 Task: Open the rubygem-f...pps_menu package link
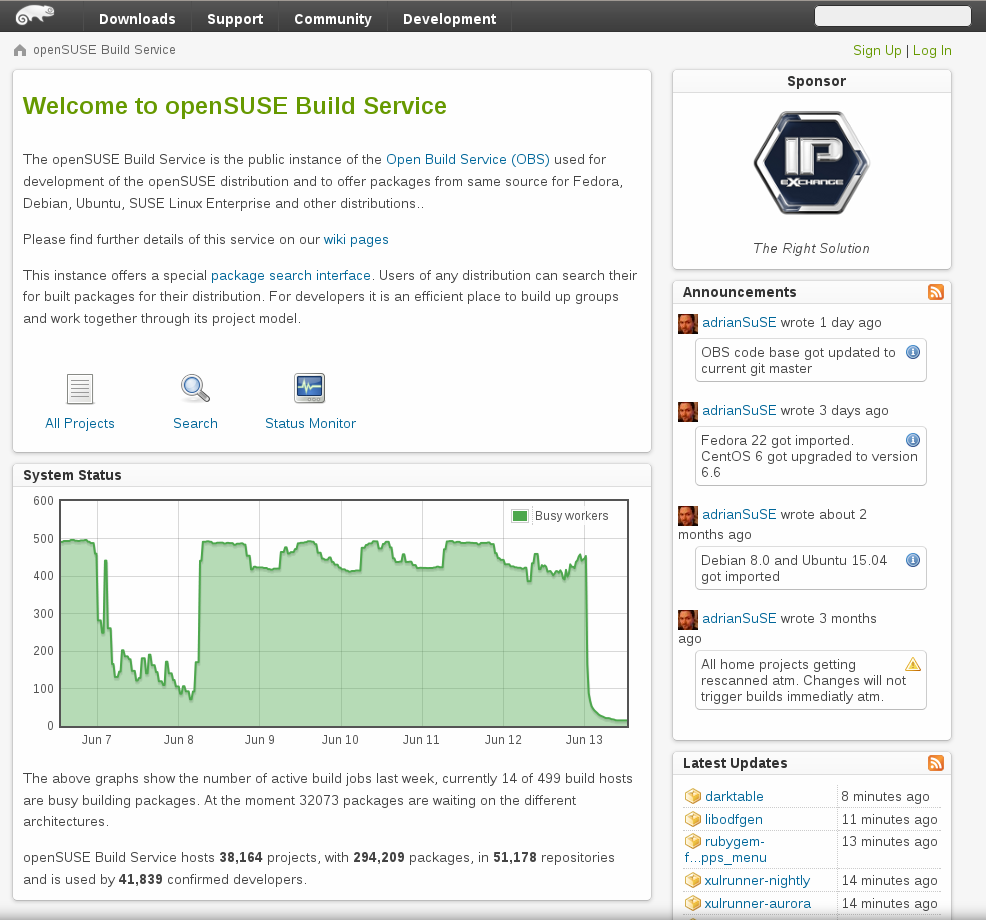point(726,849)
